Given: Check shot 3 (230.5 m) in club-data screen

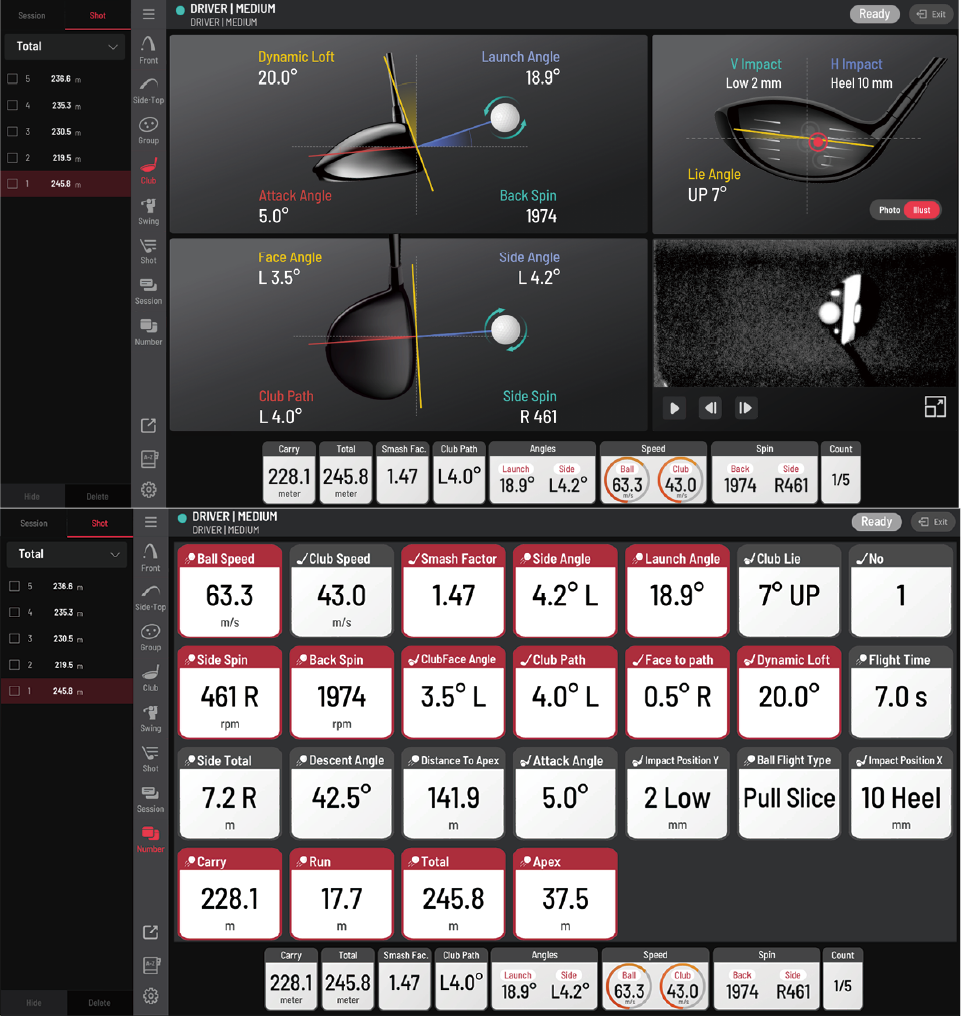Looking at the screenshot, I should [x=12, y=131].
